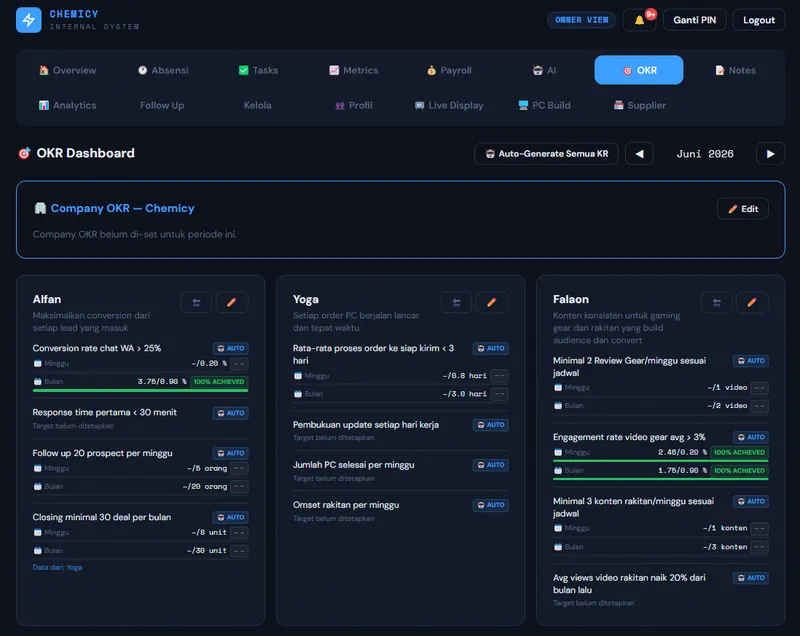Click AUTO badge for Conversion rate chat WA
This screenshot has width=800, height=636.
[231, 348]
